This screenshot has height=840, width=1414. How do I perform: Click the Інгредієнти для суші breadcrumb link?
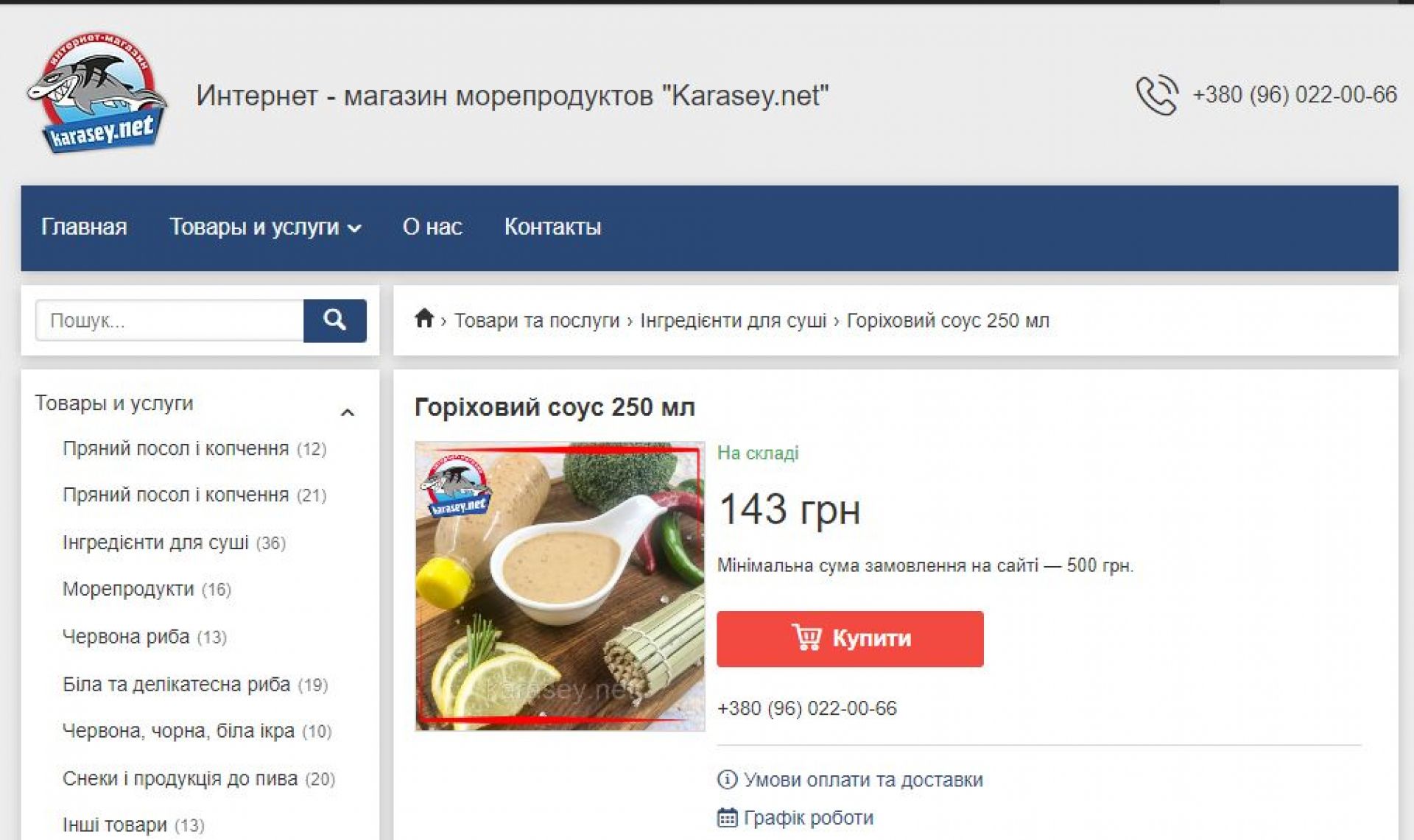734,320
